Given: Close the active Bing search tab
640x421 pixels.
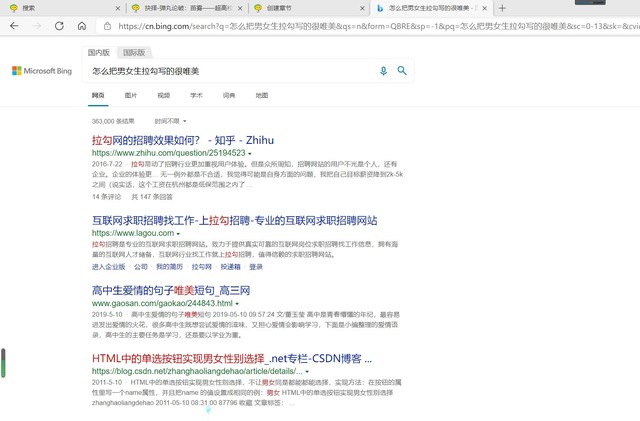Looking at the screenshot, I should (483, 8).
